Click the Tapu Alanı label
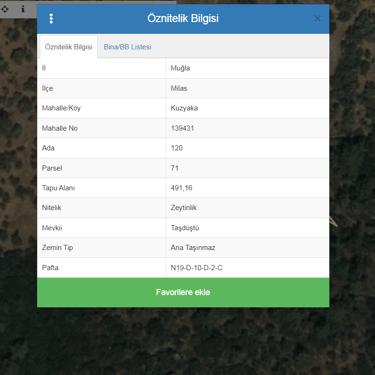Screen dimensions: 375x375 [58, 188]
